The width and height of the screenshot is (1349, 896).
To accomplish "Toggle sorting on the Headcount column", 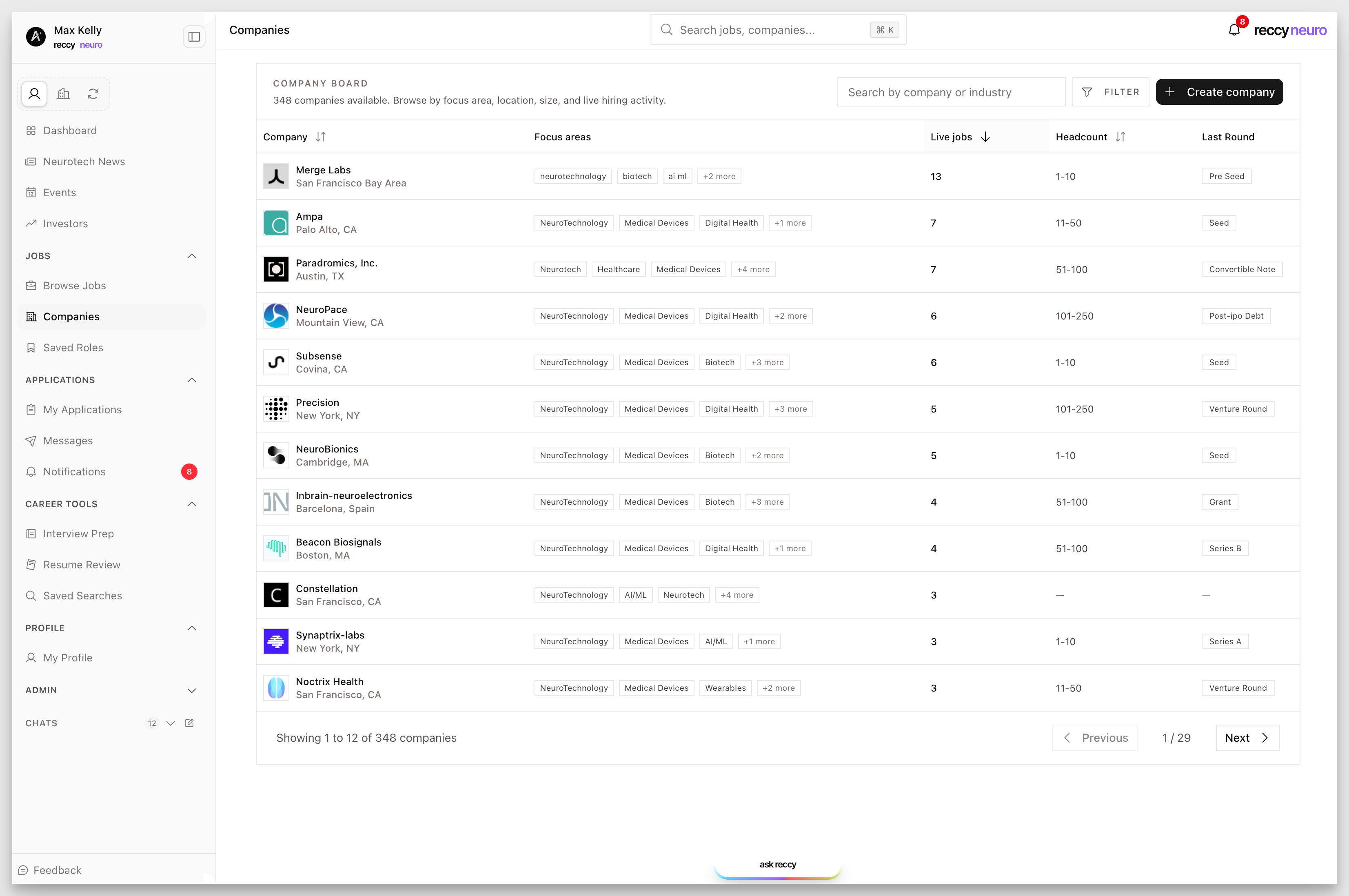I will [x=1121, y=137].
